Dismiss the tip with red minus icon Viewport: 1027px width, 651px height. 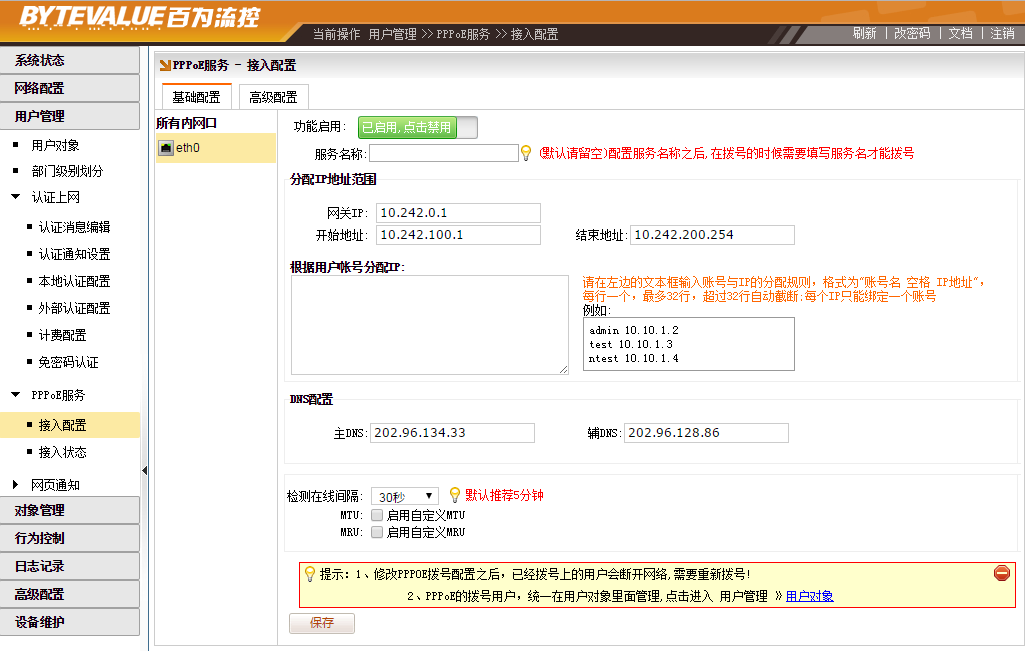tap(1001, 573)
